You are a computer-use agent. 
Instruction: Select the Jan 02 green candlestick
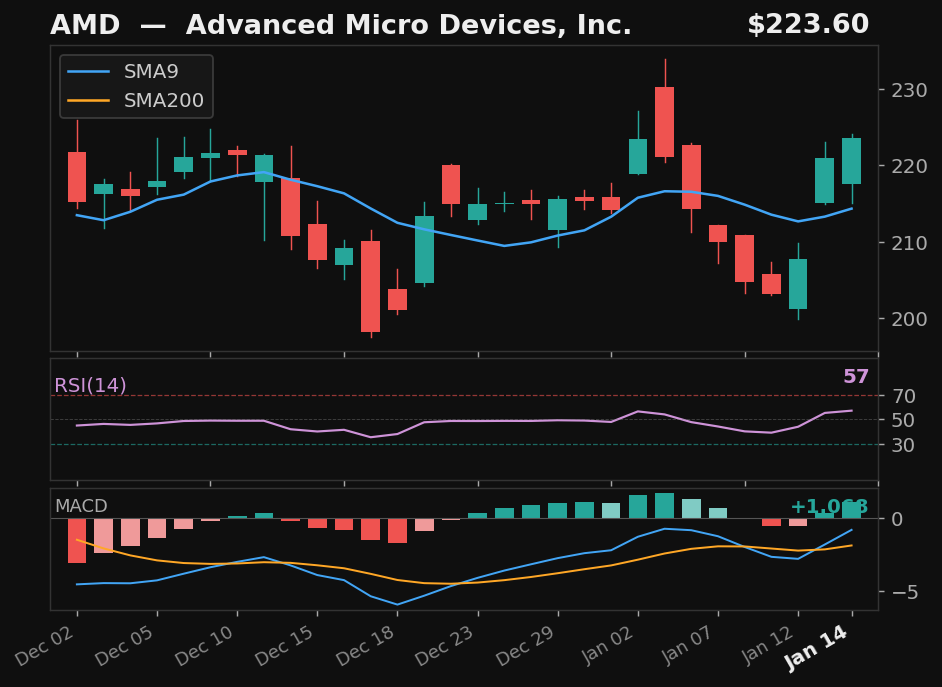click(638, 156)
